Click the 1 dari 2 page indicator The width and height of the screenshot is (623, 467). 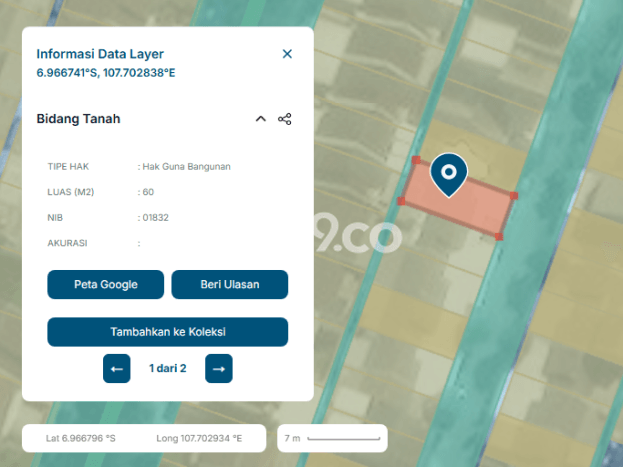click(x=168, y=368)
